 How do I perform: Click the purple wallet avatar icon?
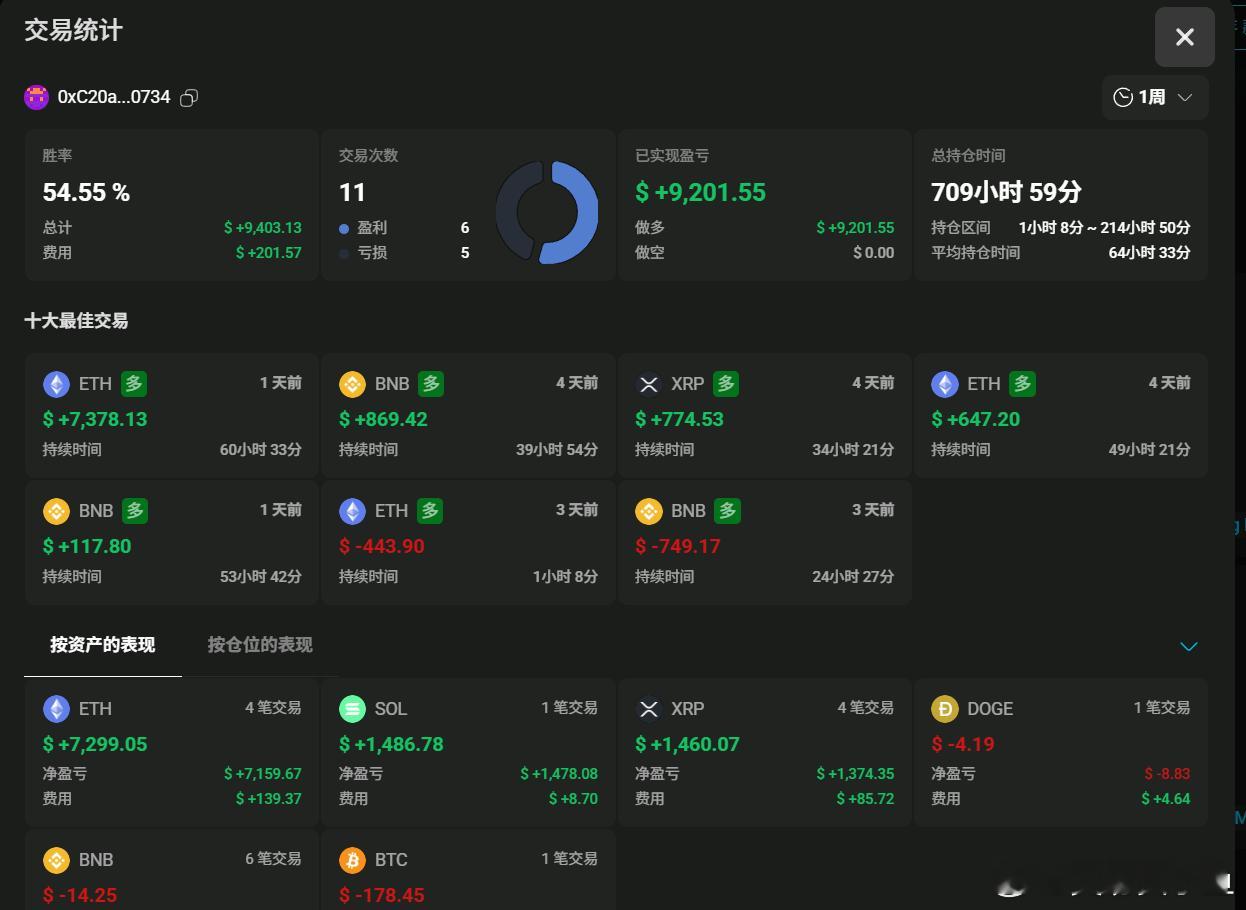coord(36,97)
